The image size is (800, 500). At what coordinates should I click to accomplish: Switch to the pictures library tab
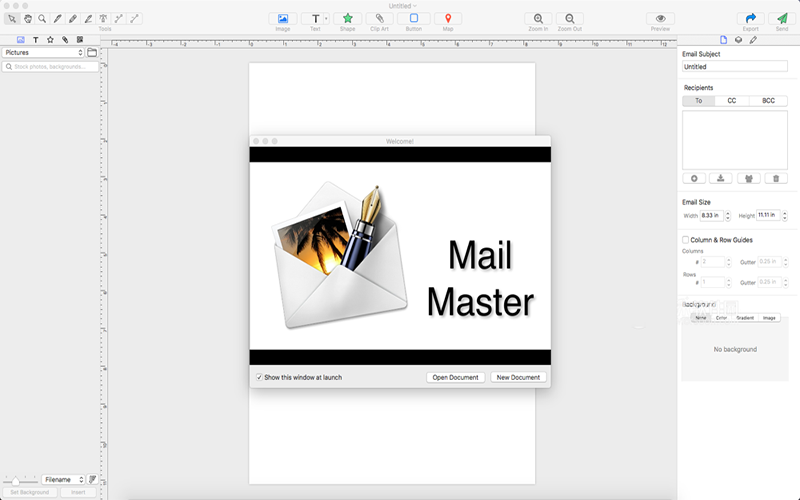point(20,39)
